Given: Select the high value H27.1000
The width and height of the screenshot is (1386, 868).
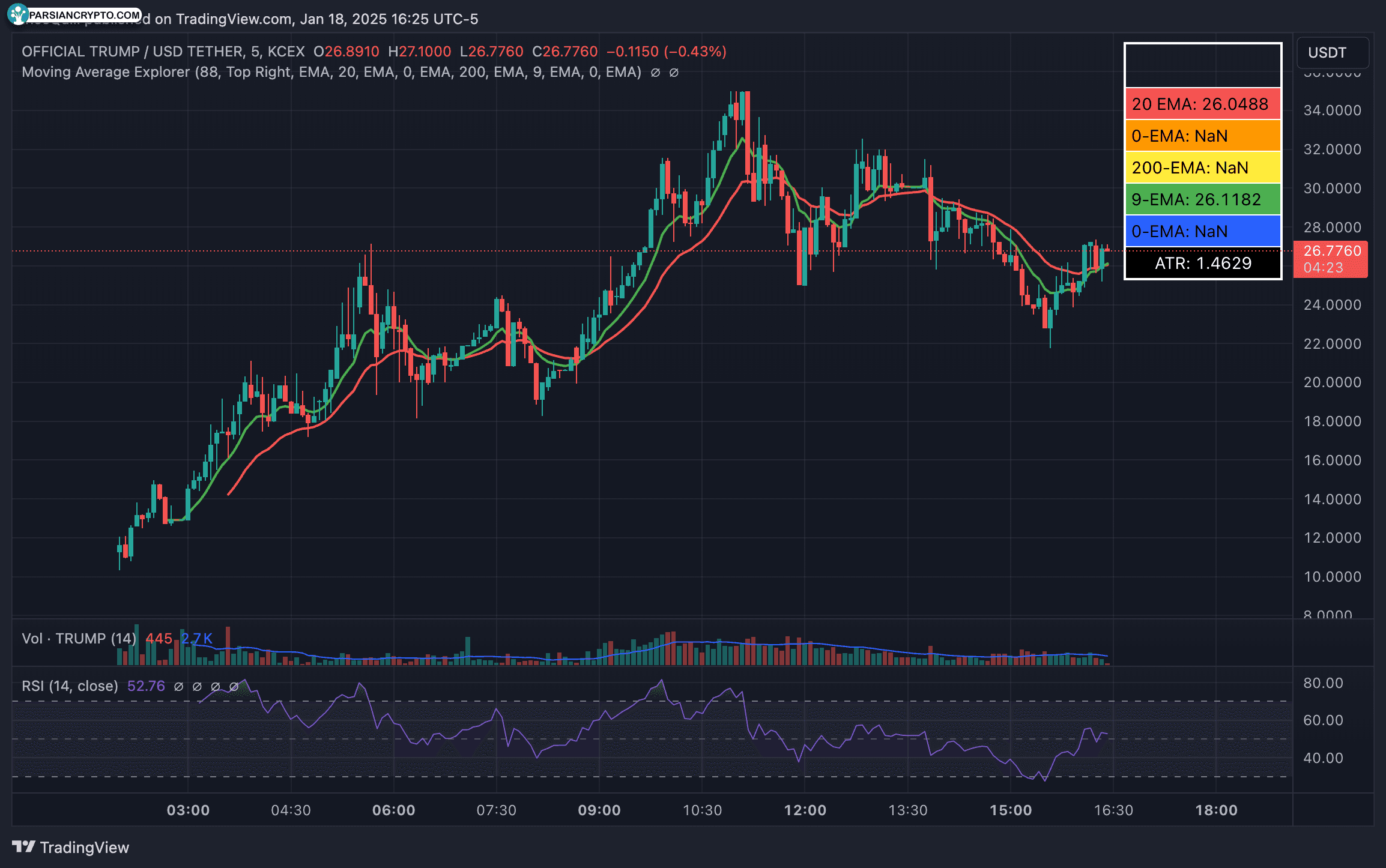Looking at the screenshot, I should (x=419, y=52).
